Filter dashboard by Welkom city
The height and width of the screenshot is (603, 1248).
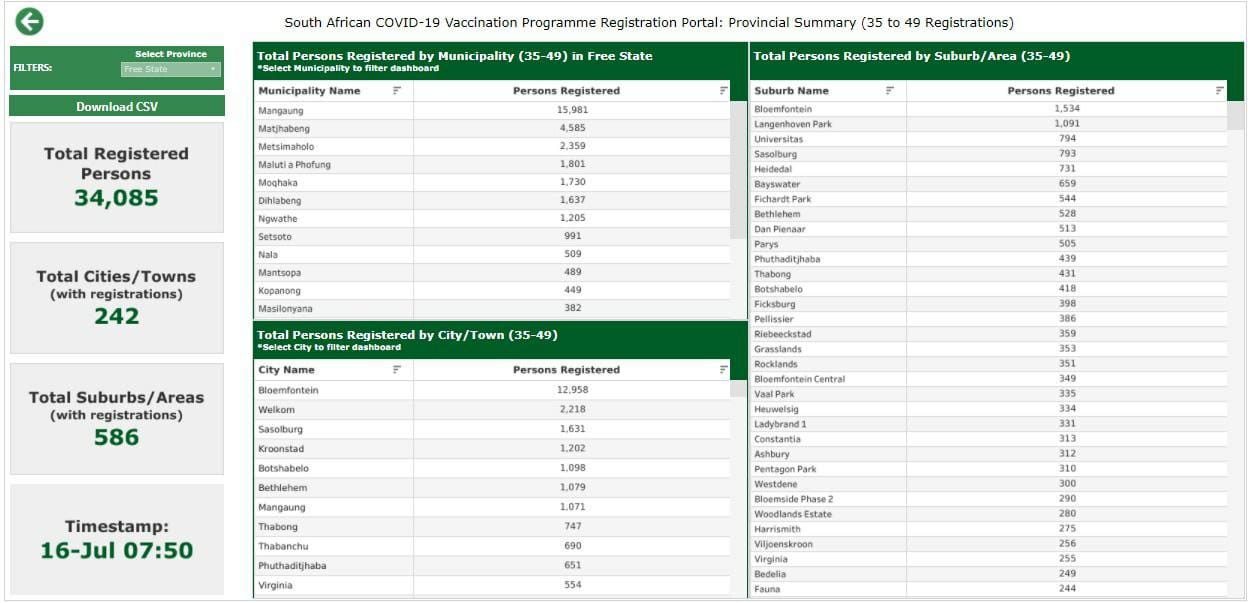(275, 410)
